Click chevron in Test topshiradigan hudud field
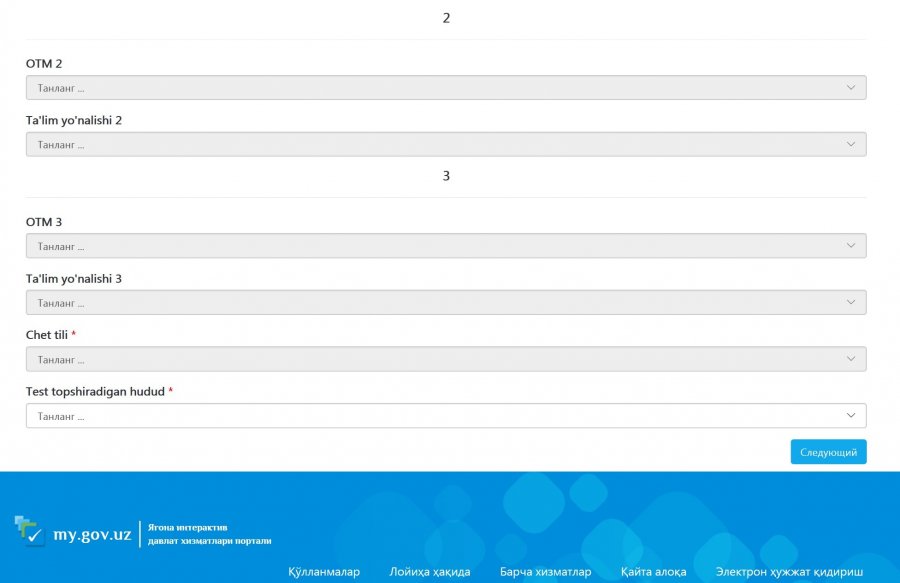Viewport: 900px width, 583px height. (x=851, y=416)
